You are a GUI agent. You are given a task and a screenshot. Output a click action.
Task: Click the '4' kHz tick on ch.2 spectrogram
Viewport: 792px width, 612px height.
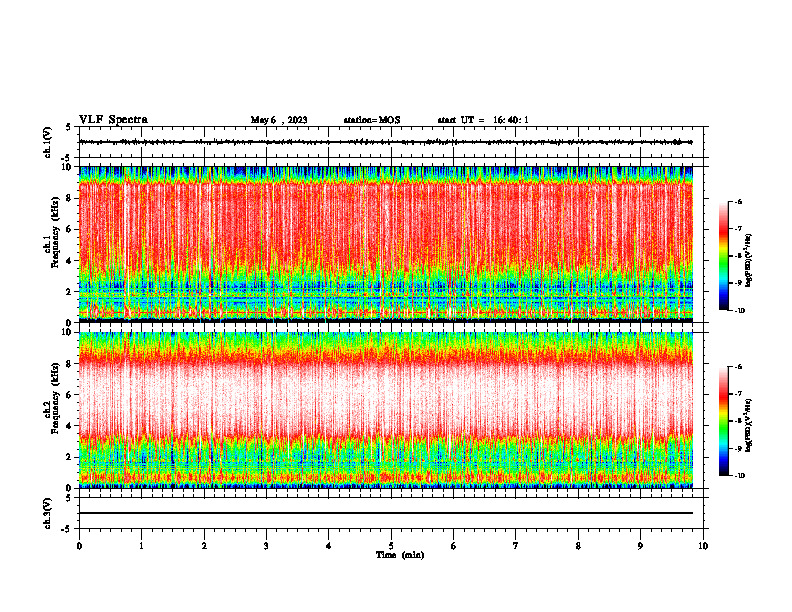69,426
